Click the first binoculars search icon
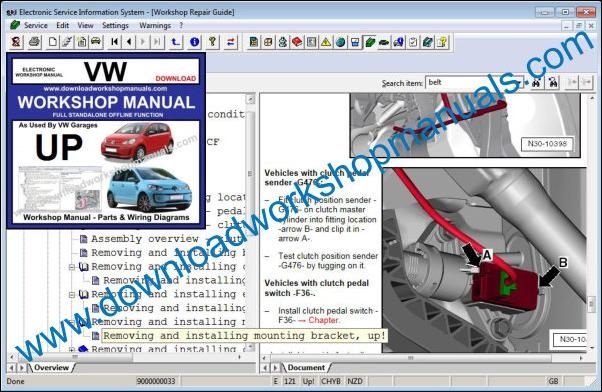 [537, 82]
